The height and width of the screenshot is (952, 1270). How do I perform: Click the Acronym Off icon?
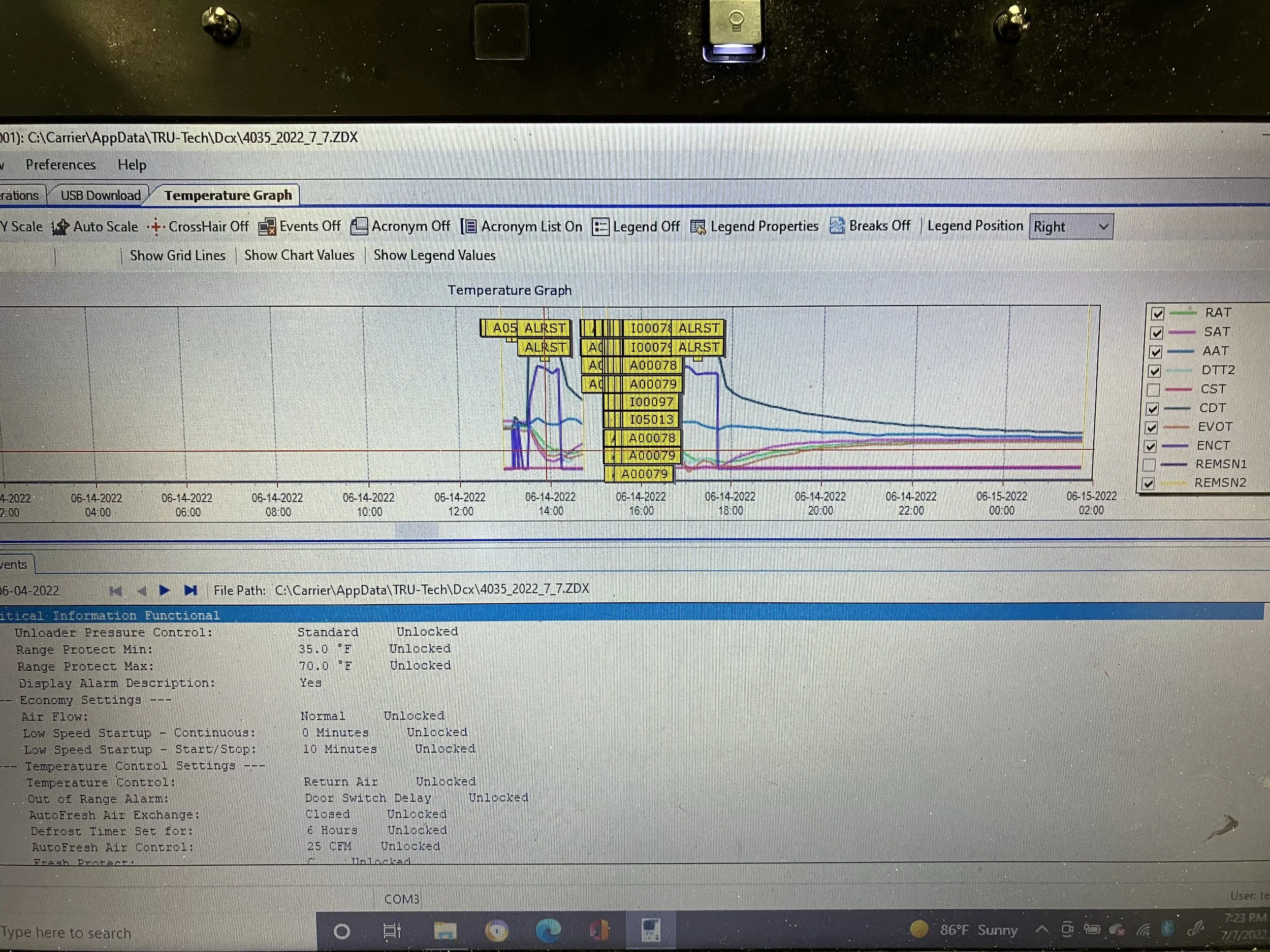[360, 226]
